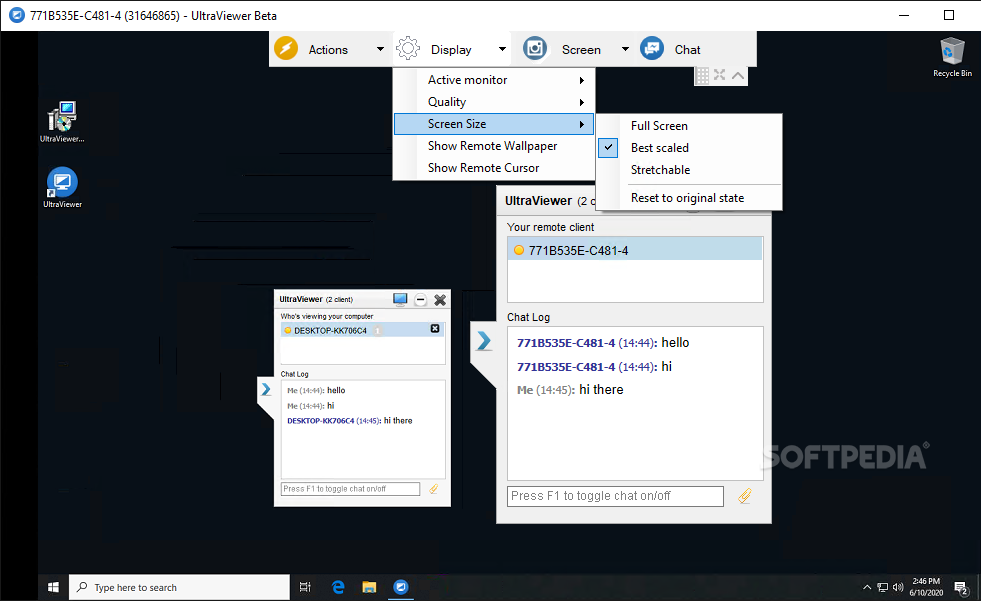Click the expand arrows icon below the toolbar
Viewport: 981px width, 601px height.
point(719,76)
